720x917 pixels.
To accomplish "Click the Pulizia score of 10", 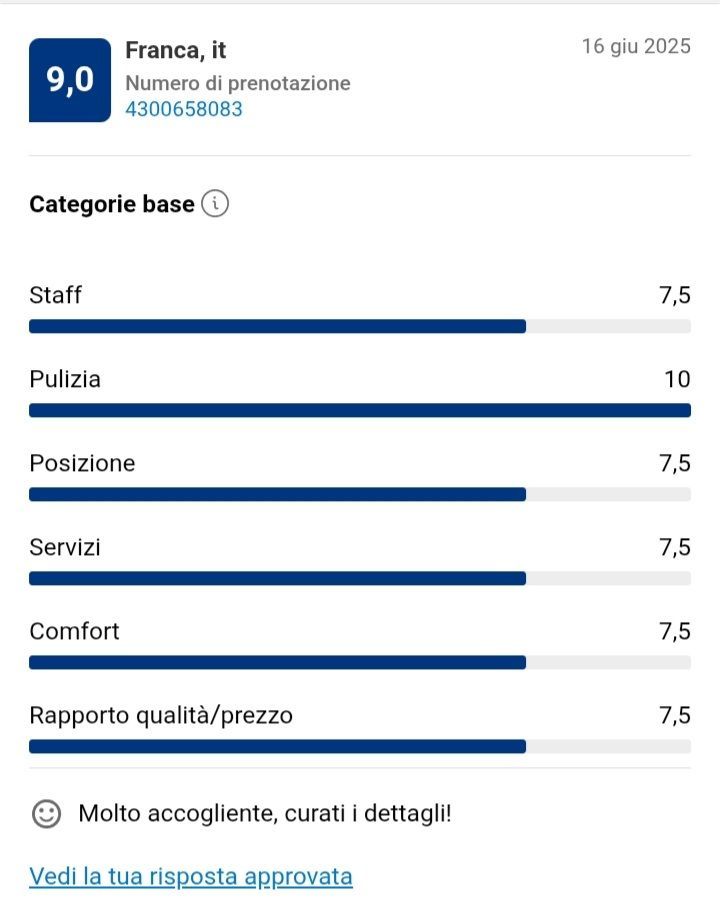I will click(x=677, y=379).
